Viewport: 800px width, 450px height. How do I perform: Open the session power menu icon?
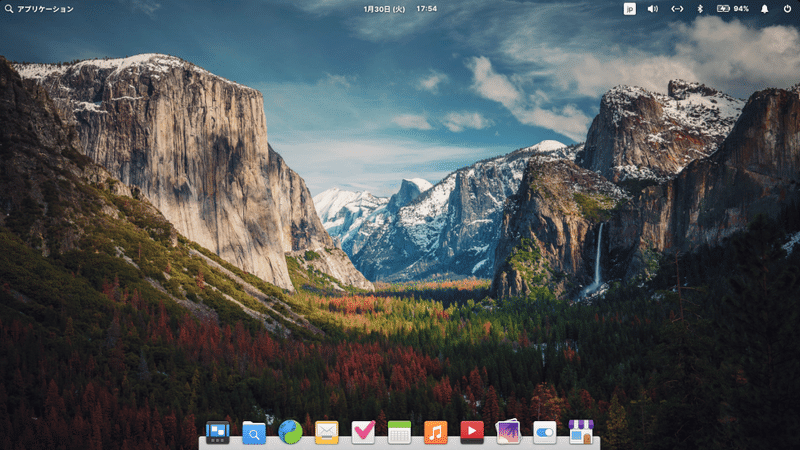pos(787,9)
